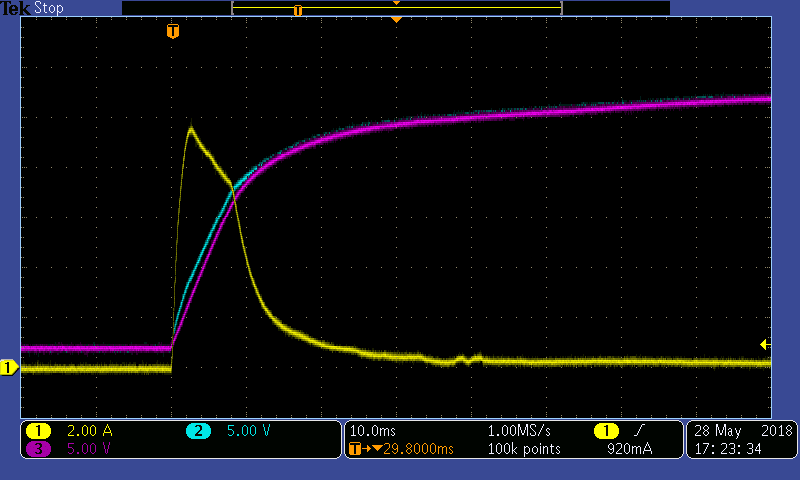
Task: Click the orange T delay icon beside 29.8000ms
Action: click(355, 449)
